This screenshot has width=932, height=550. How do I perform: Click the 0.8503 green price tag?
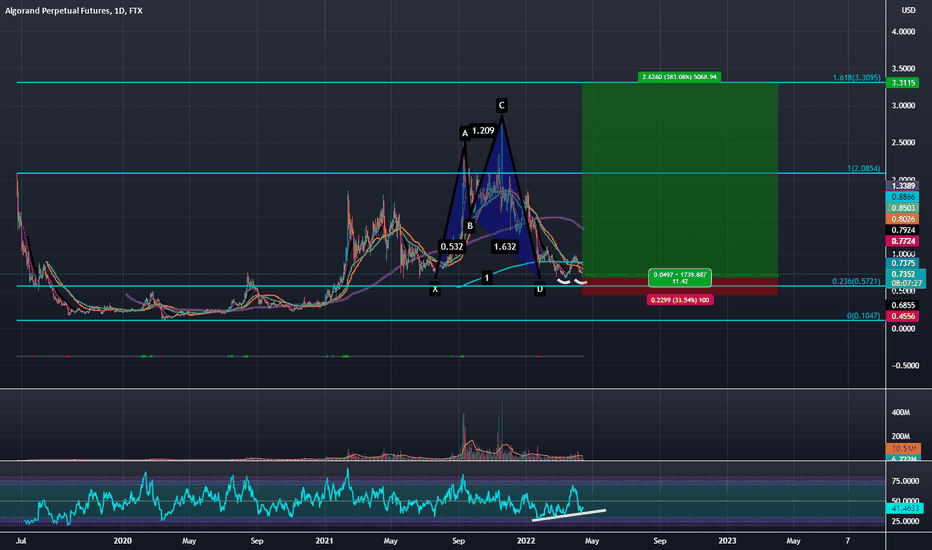point(902,208)
